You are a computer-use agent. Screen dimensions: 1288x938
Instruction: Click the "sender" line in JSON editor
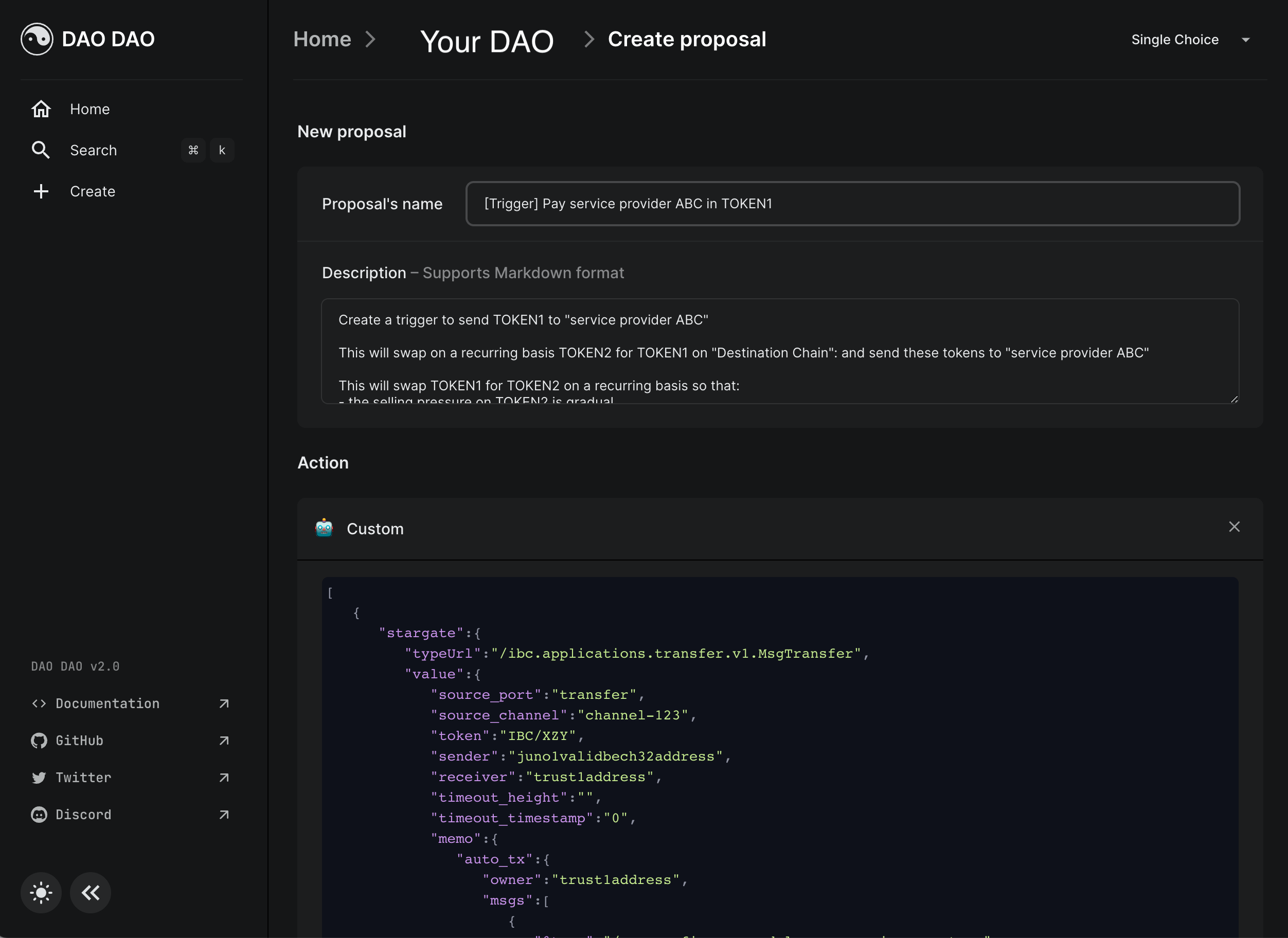(580, 756)
